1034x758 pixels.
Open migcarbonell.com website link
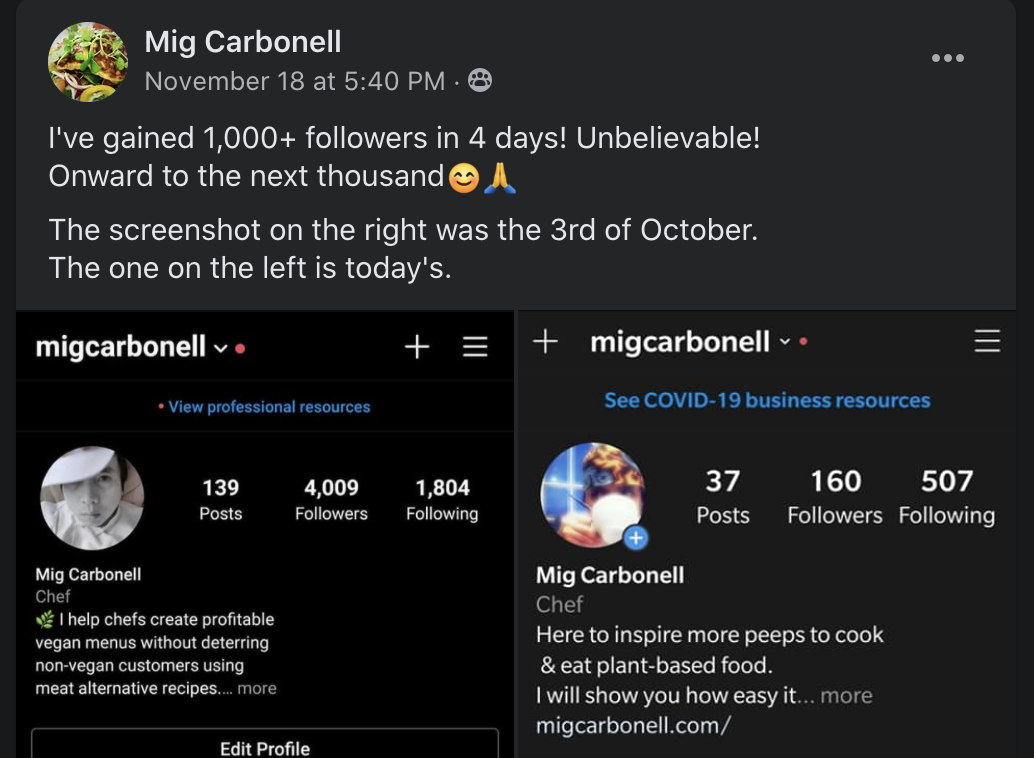(x=632, y=726)
